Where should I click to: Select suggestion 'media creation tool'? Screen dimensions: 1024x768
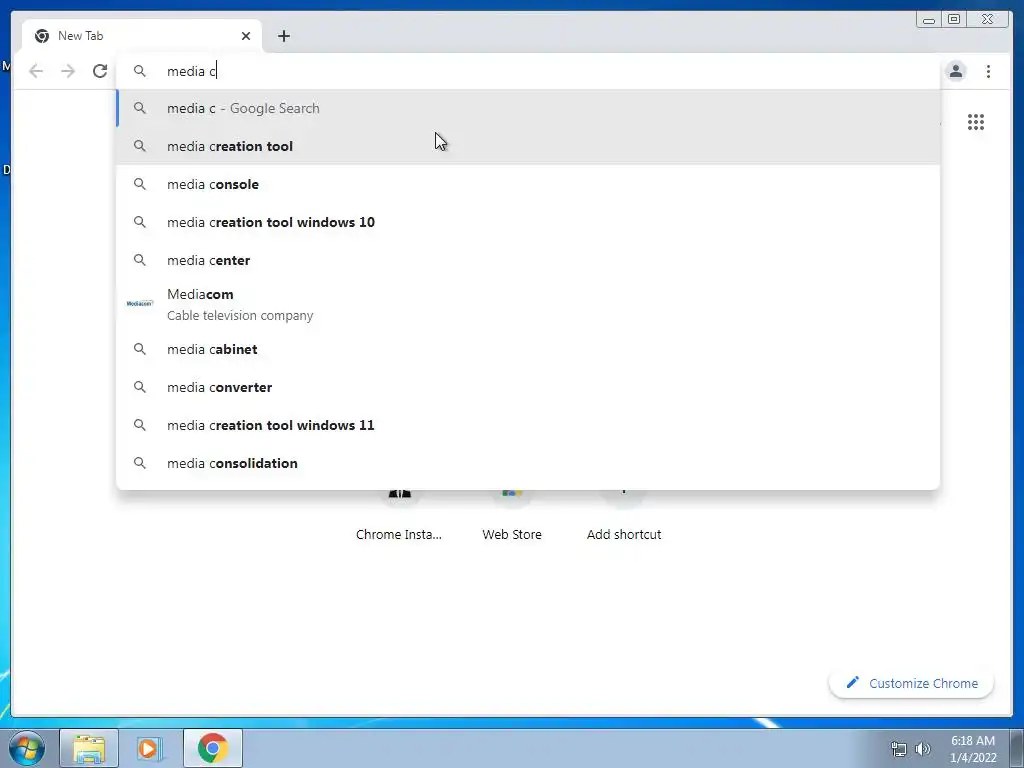coord(528,146)
